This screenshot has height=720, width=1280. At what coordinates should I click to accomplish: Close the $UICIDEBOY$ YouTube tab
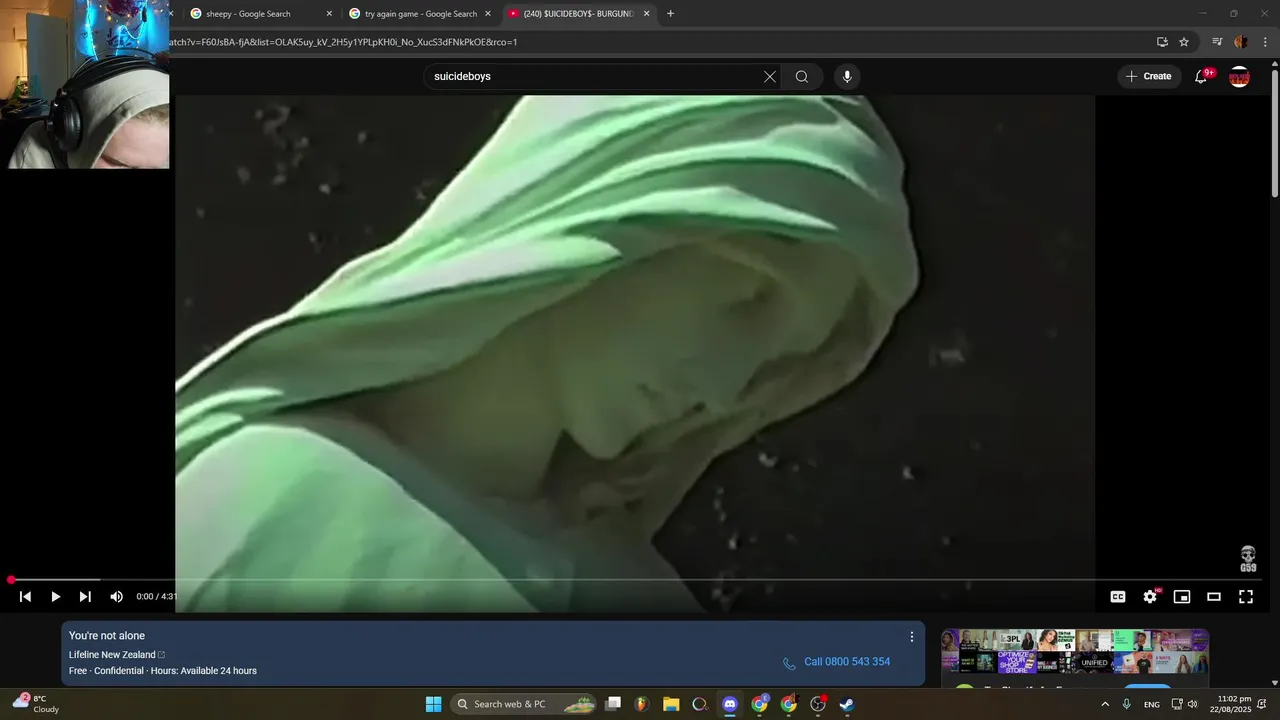tap(647, 14)
